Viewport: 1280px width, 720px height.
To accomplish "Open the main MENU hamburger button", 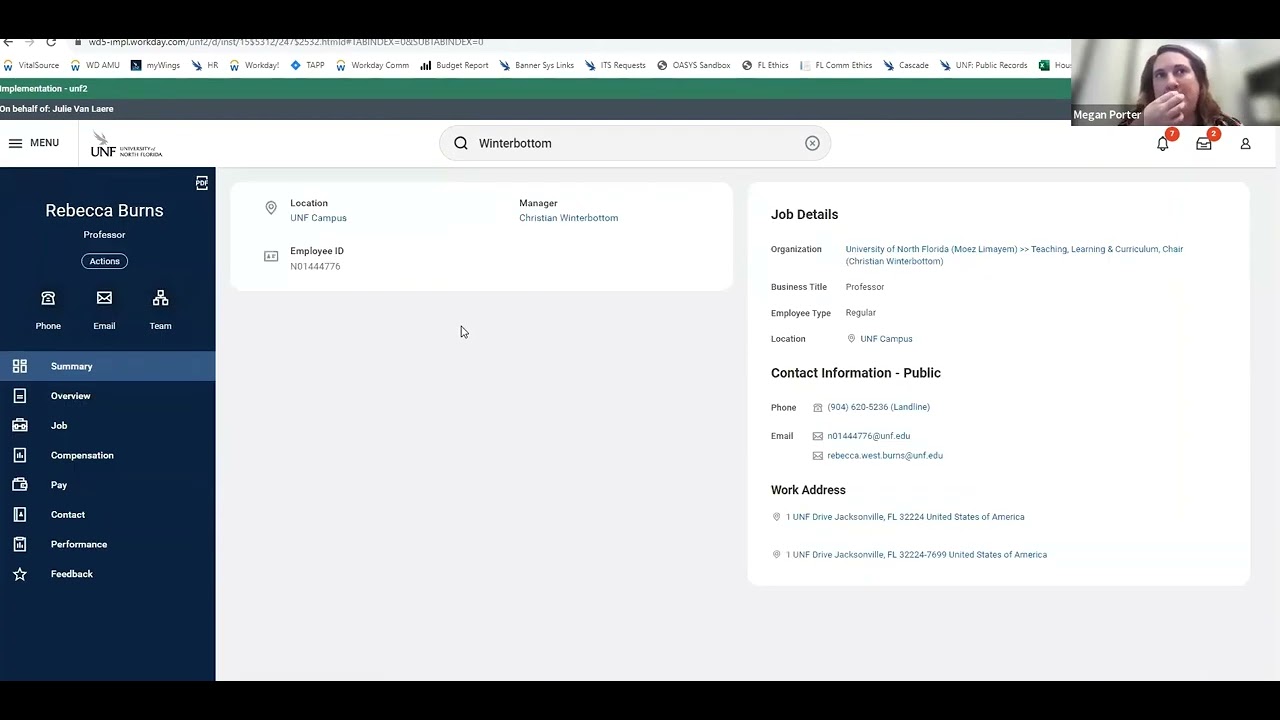I will click(x=33, y=143).
